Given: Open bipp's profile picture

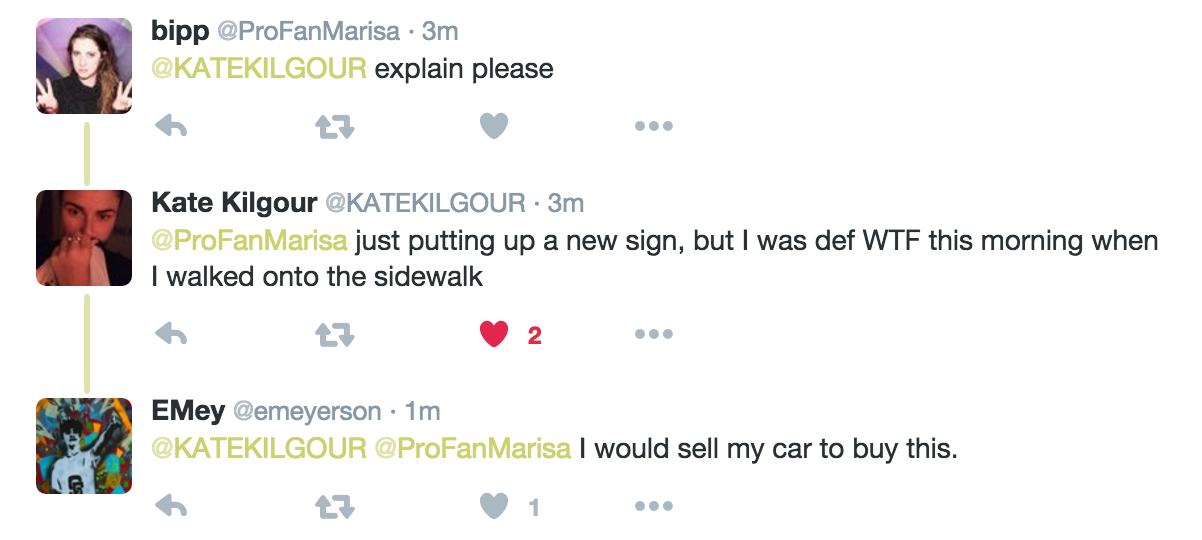Looking at the screenshot, I should (84, 66).
